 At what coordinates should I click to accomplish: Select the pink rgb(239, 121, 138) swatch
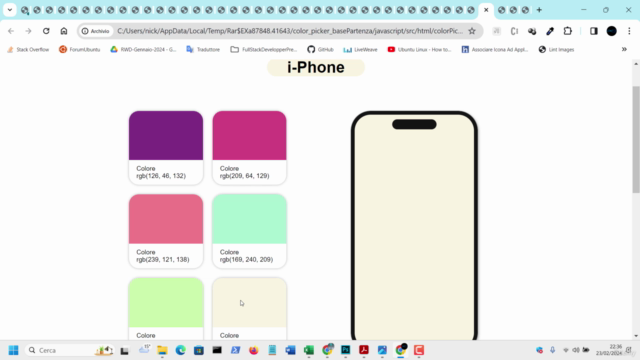point(166,219)
